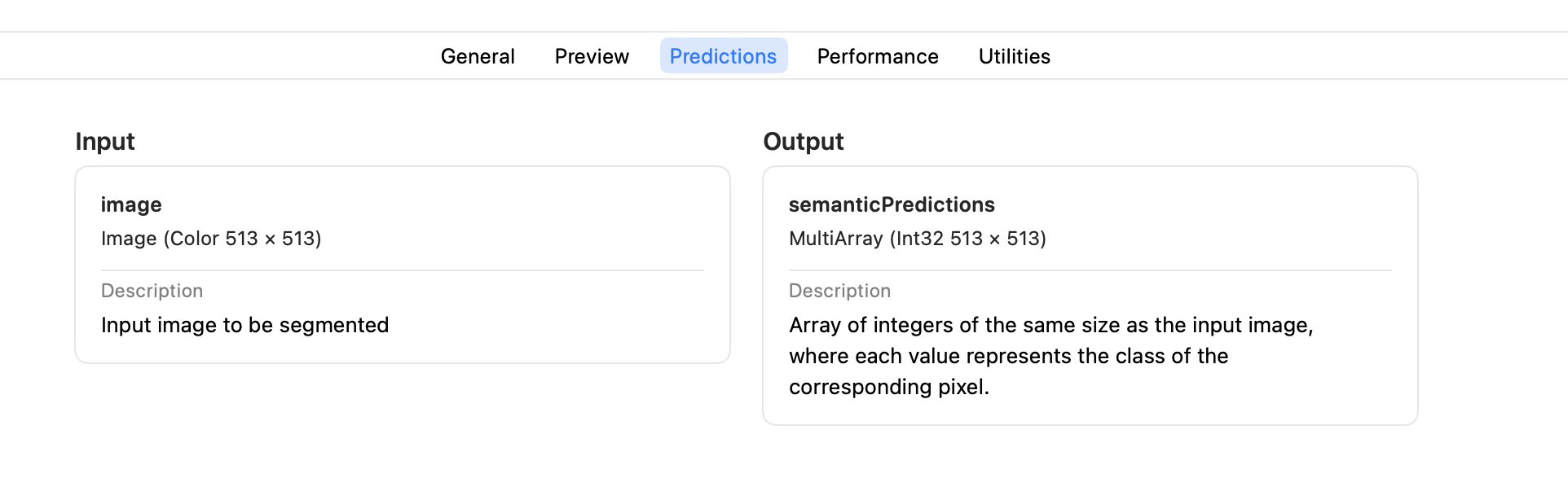Switch to the General tab
Viewport: 1568px width, 487px height.
[x=478, y=56]
